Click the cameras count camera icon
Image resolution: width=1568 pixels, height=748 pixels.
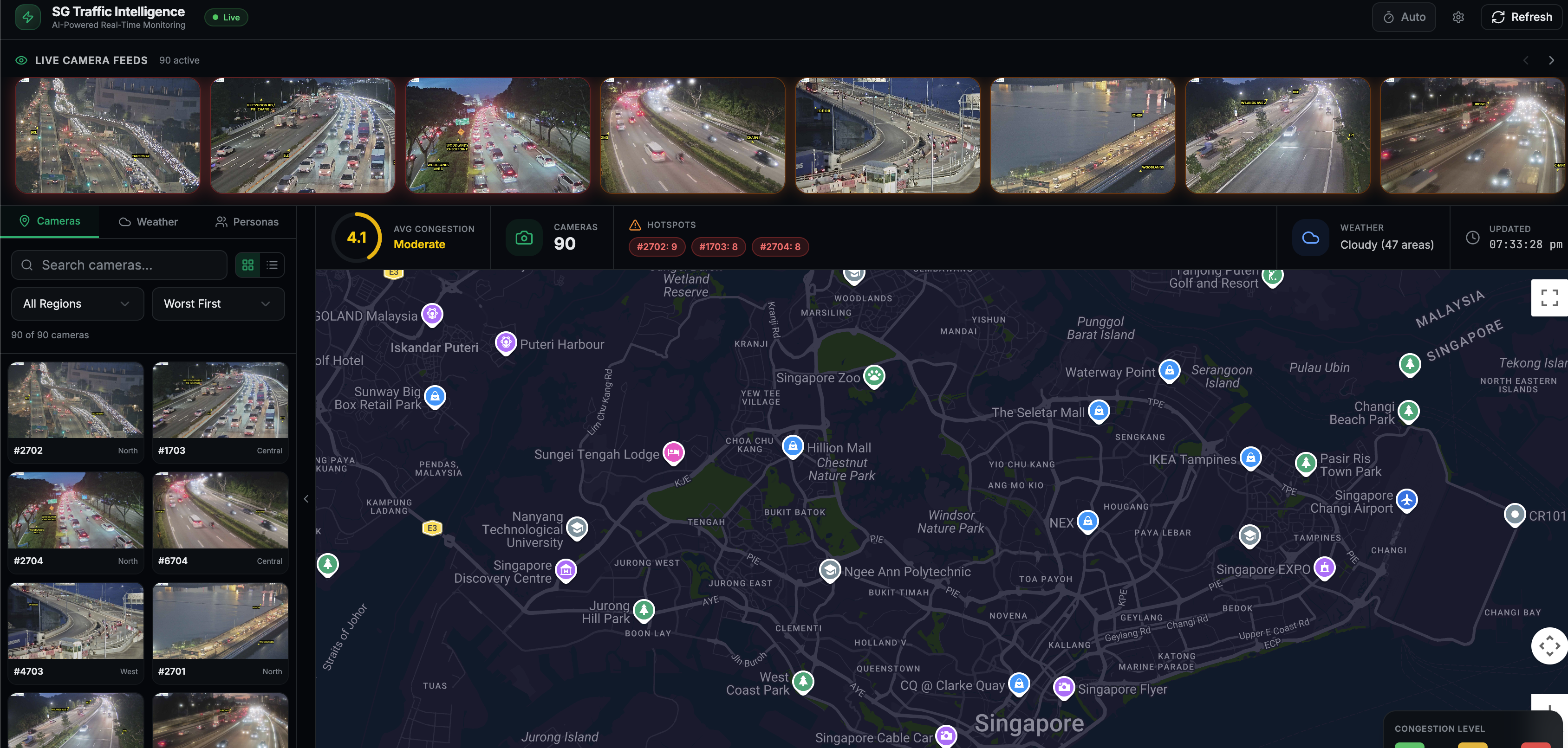524,237
